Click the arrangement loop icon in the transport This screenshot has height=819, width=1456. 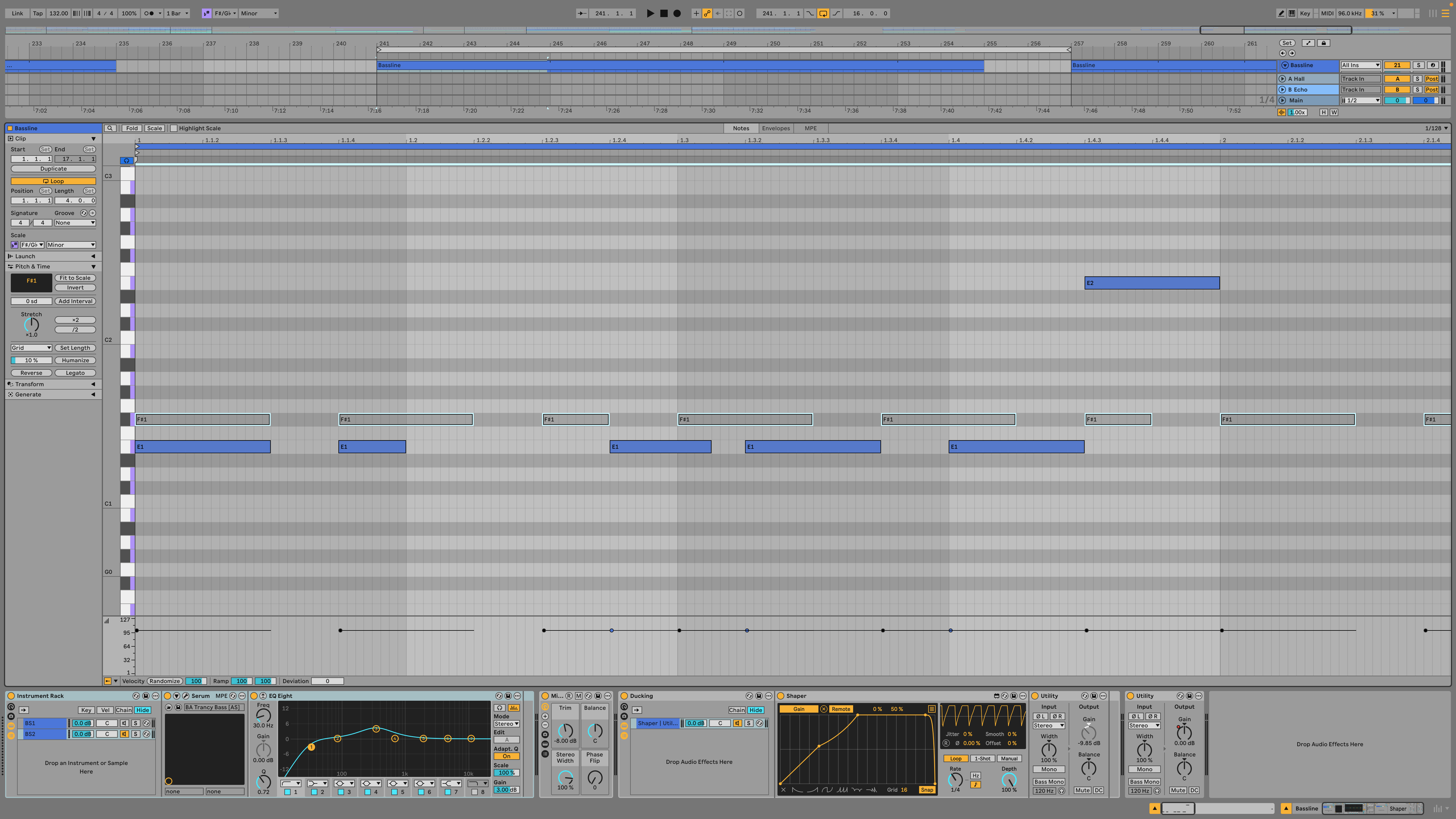[823, 13]
